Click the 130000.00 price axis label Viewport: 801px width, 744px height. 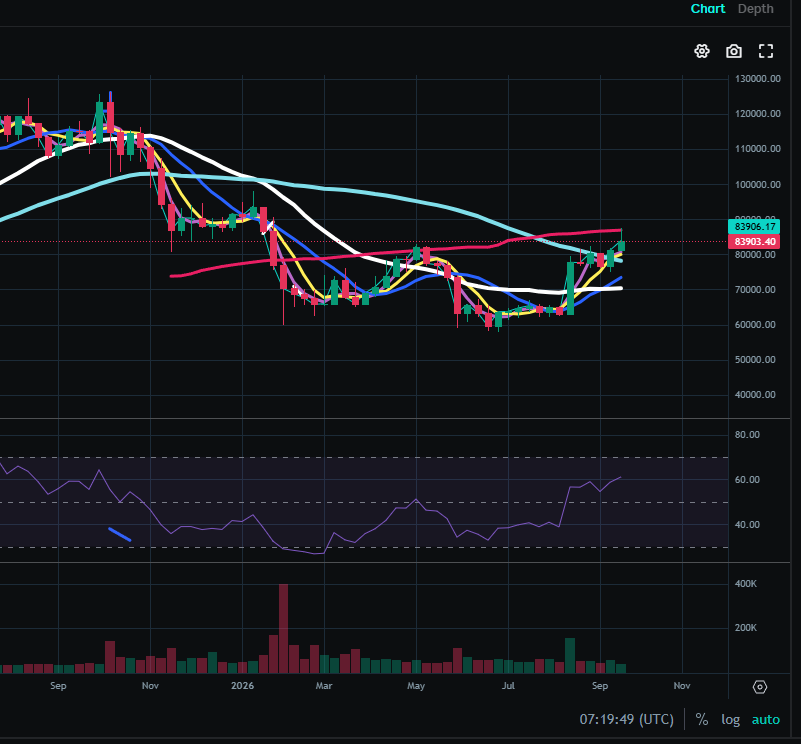pyautogui.click(x=758, y=79)
